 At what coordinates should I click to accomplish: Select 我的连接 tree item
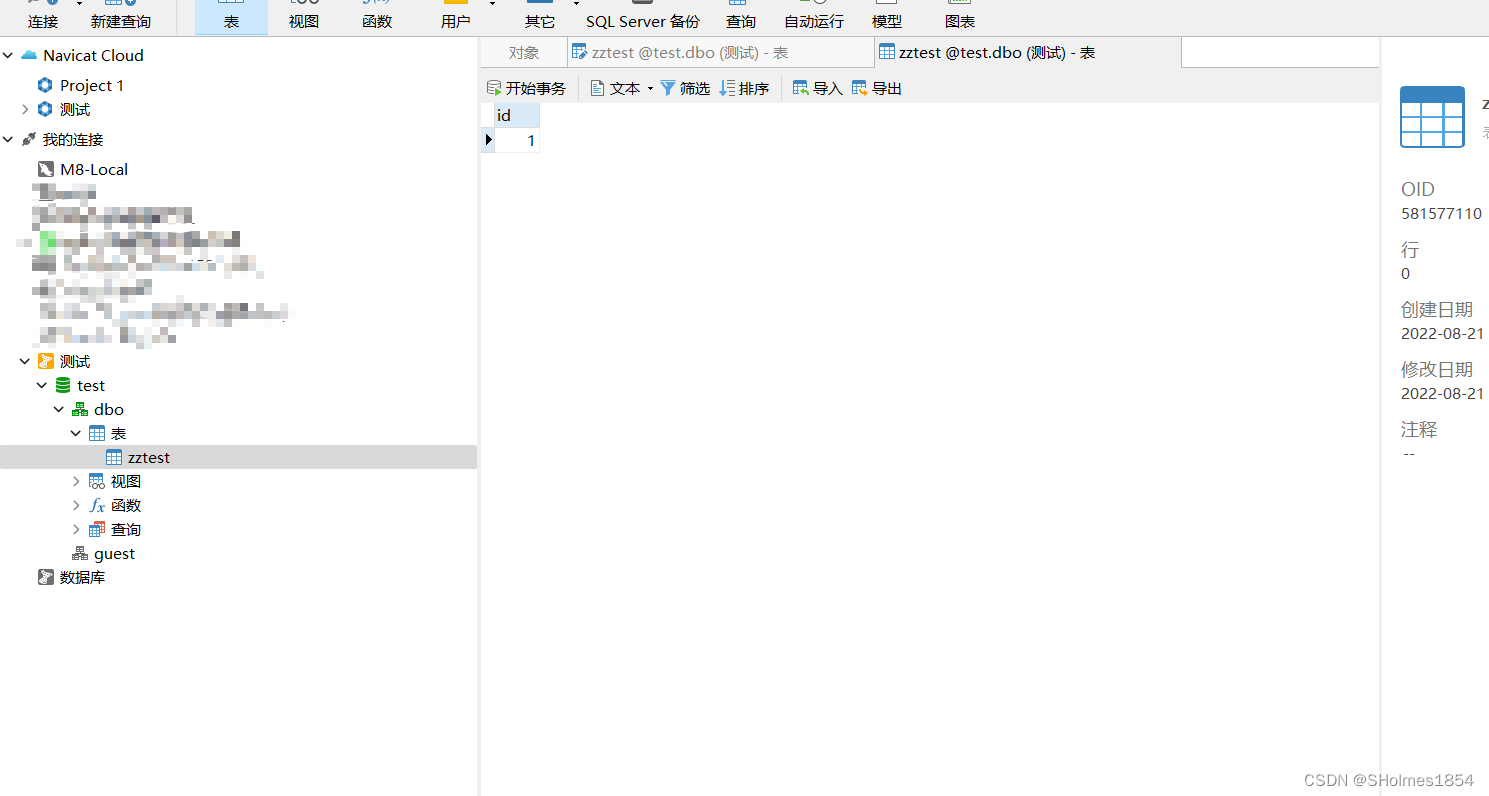72,139
